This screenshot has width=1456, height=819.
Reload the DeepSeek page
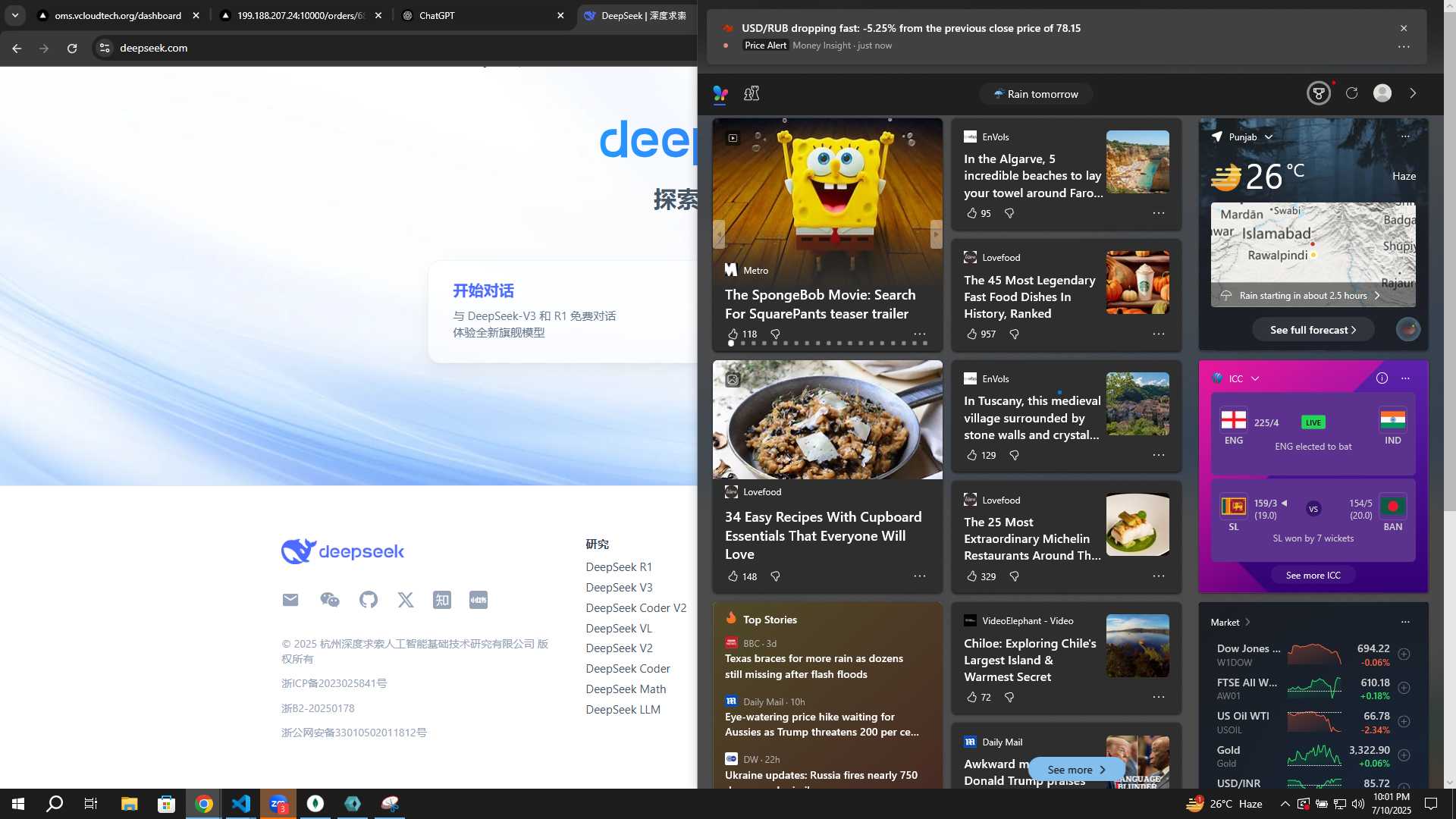click(x=71, y=48)
